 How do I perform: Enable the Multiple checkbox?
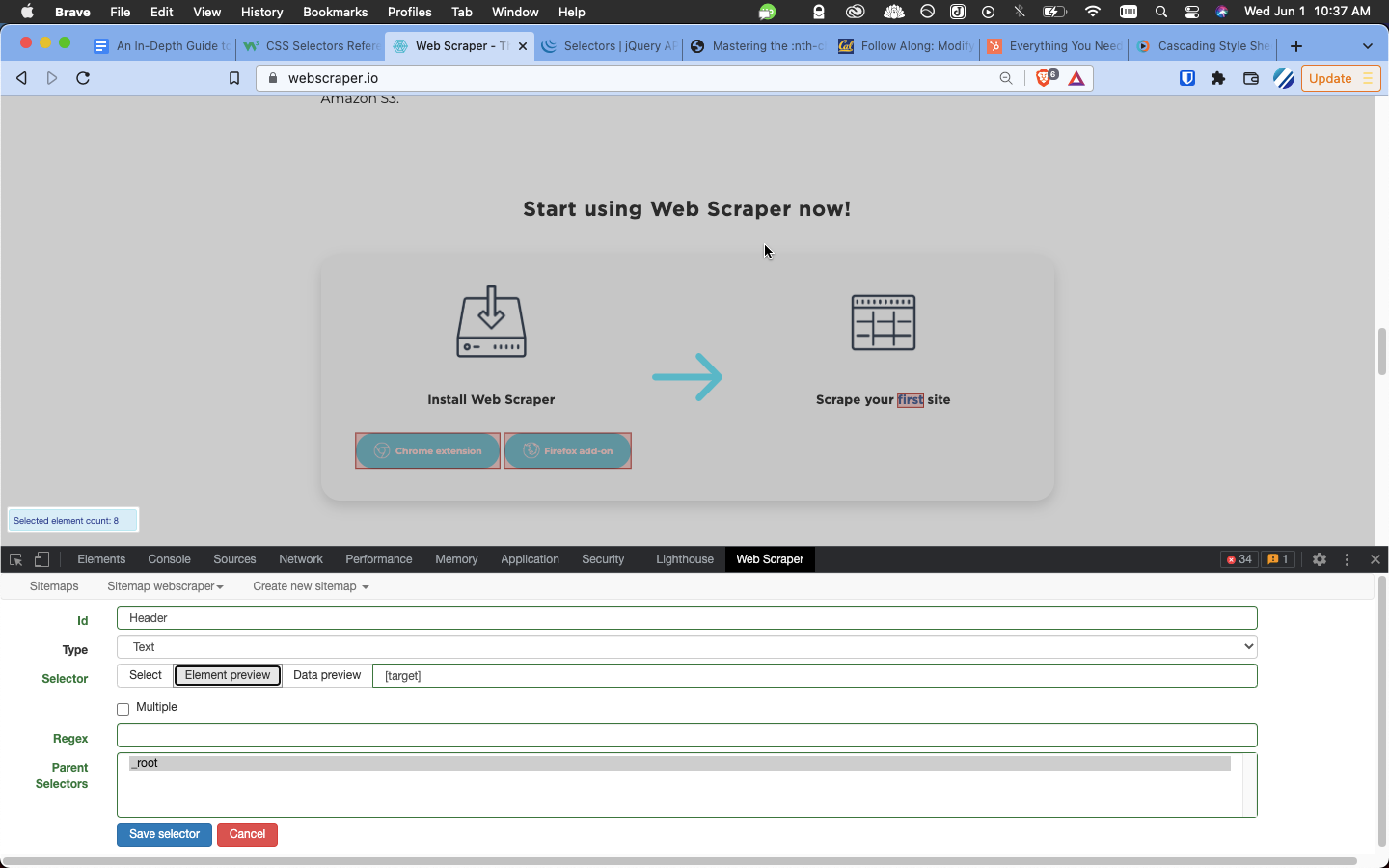point(123,709)
